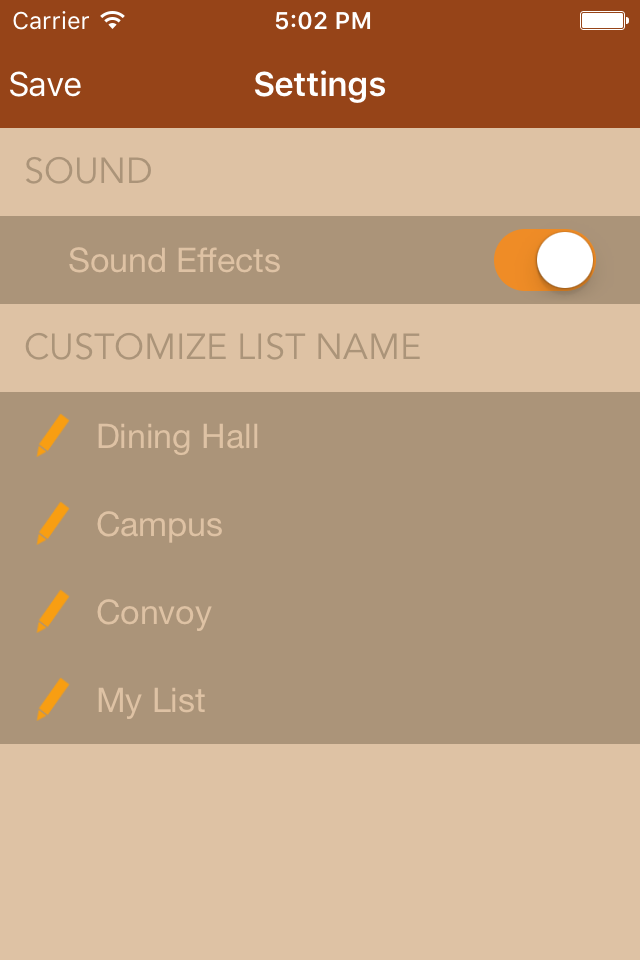Tap the pencil icon beside My List
The width and height of the screenshot is (640, 960).
point(53,699)
